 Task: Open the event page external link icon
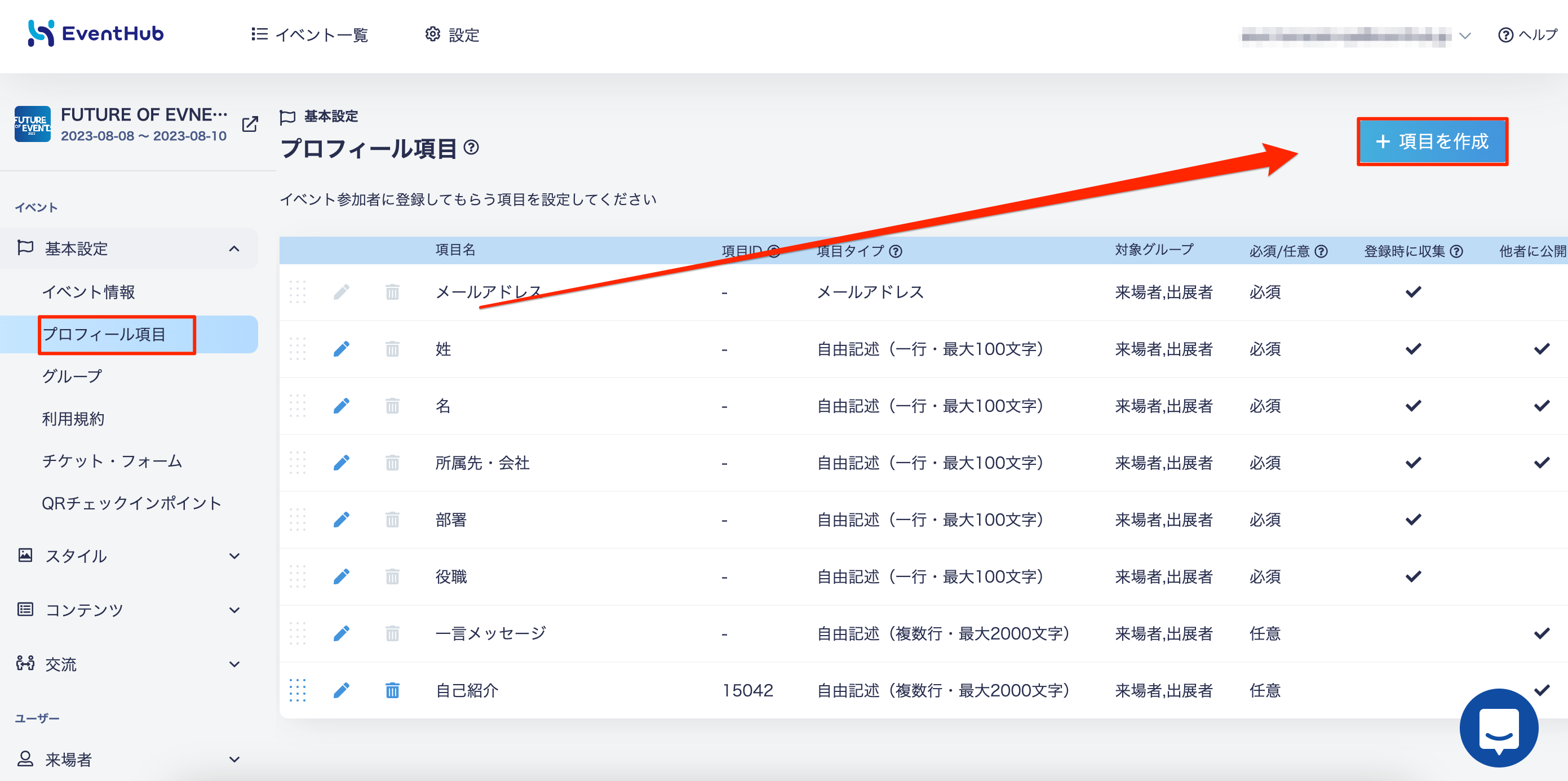pos(250,124)
